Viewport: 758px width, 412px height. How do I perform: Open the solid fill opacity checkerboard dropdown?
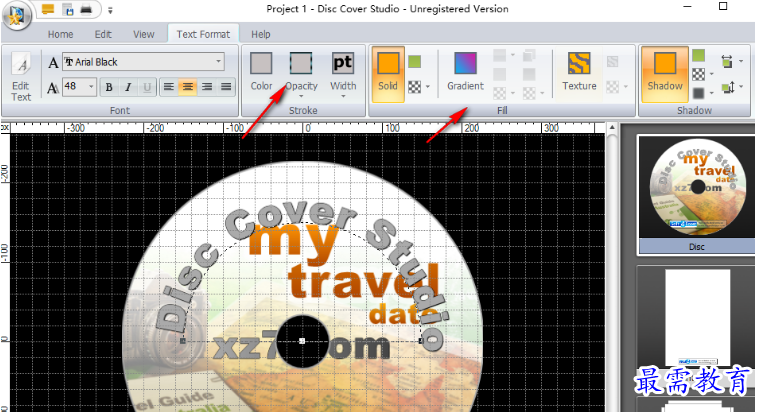pos(419,87)
